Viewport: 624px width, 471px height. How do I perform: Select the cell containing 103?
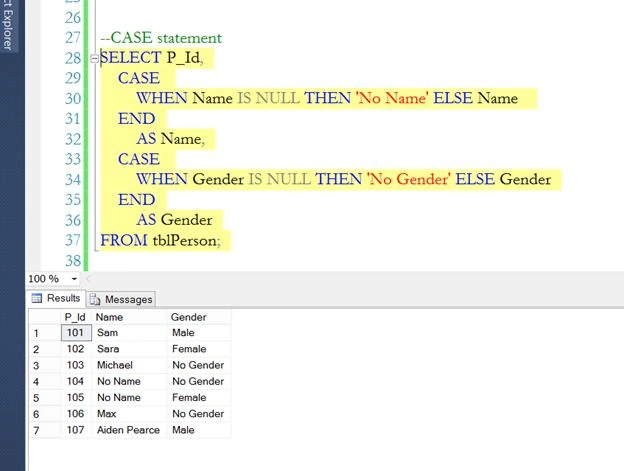[76, 365]
